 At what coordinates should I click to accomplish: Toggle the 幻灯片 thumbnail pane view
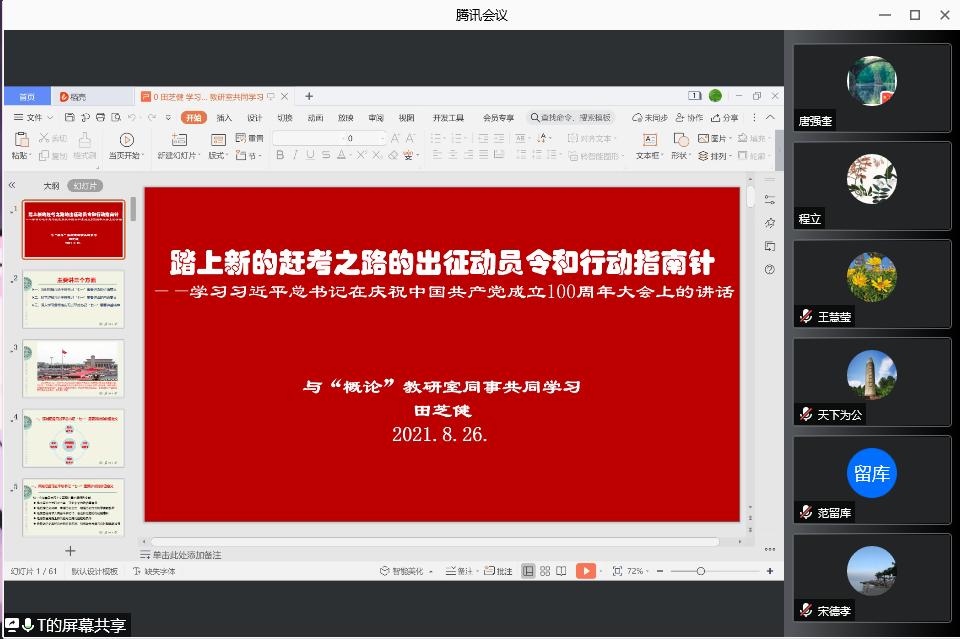click(x=84, y=186)
